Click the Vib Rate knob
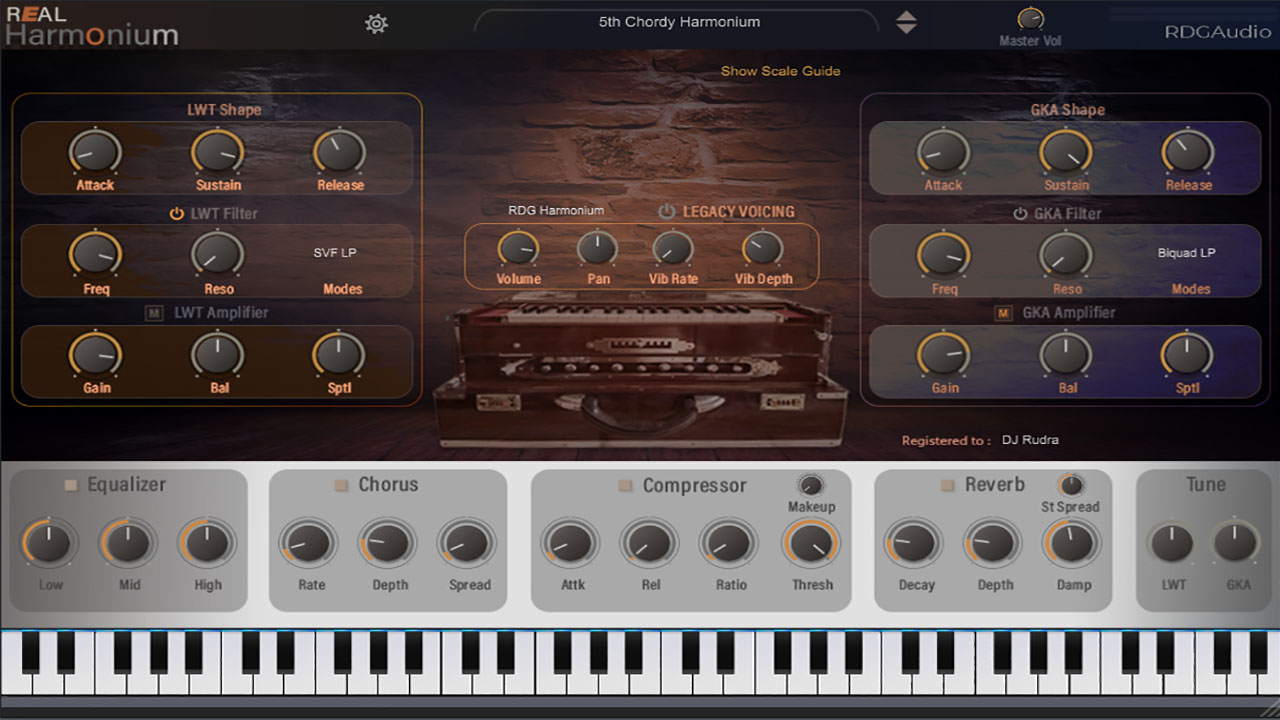The height and width of the screenshot is (720, 1280). pos(673,248)
